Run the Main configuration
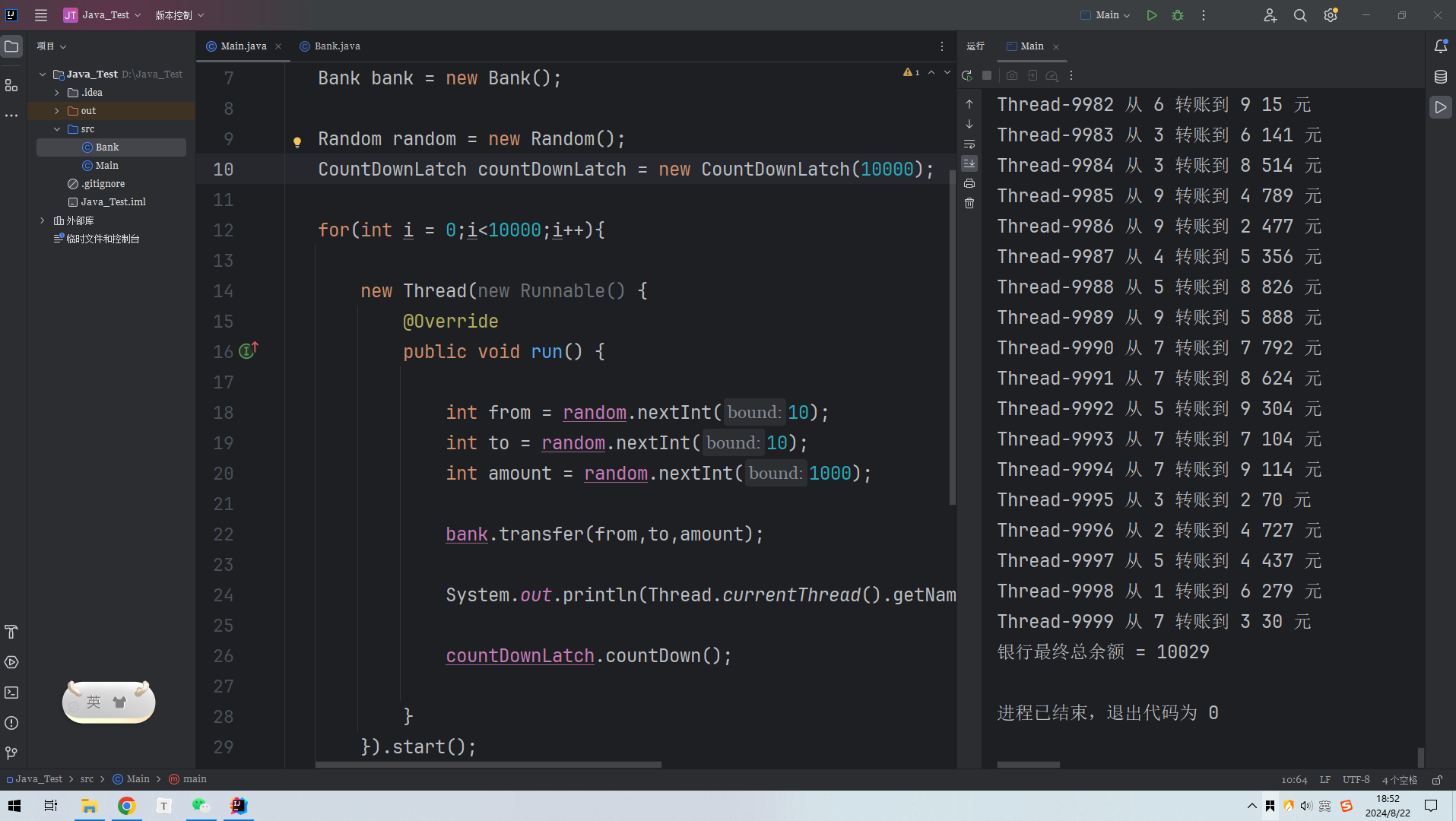This screenshot has width=1456, height=821. click(x=1152, y=15)
